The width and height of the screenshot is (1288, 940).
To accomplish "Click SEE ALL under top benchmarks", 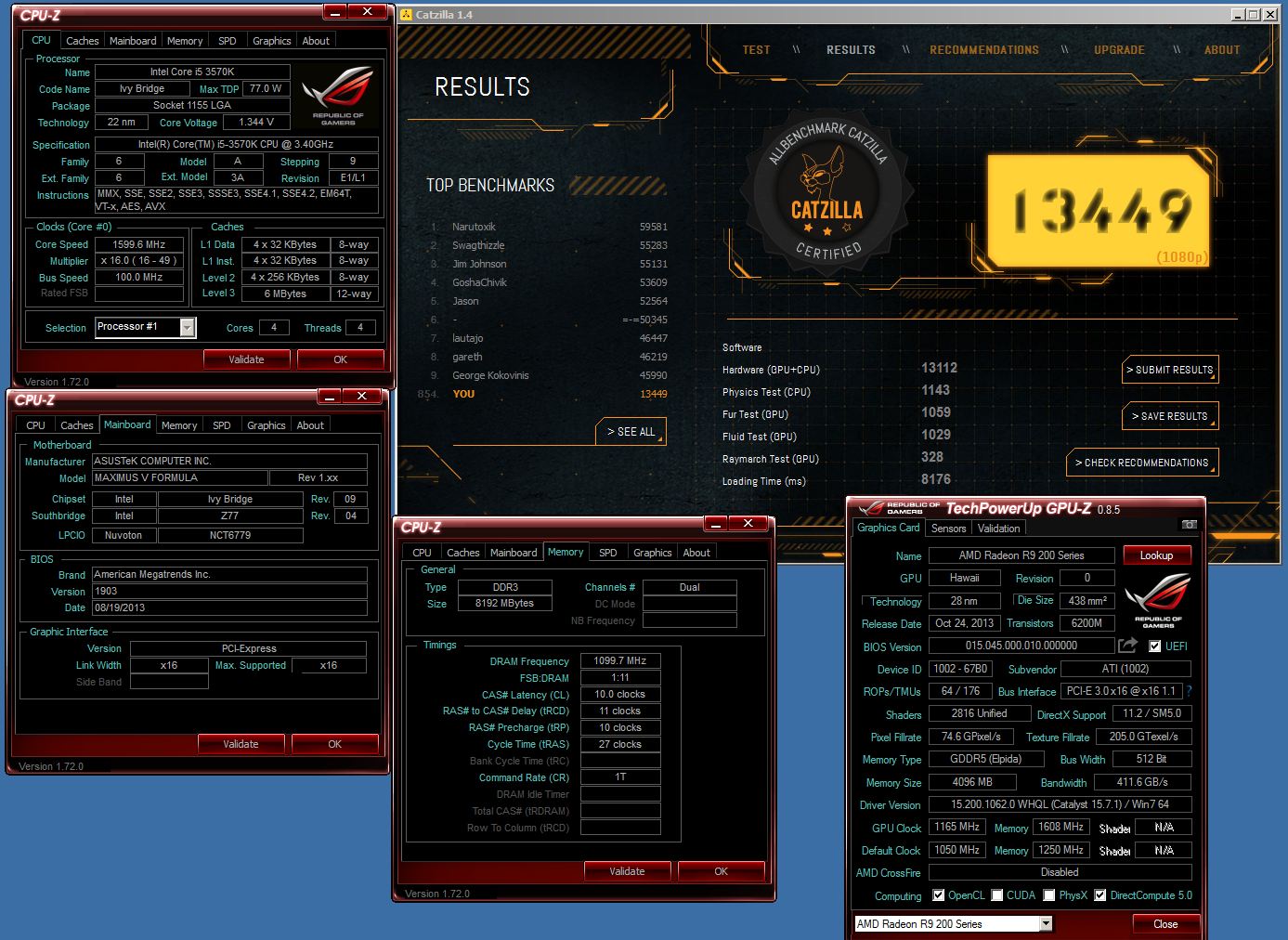I will (631, 432).
